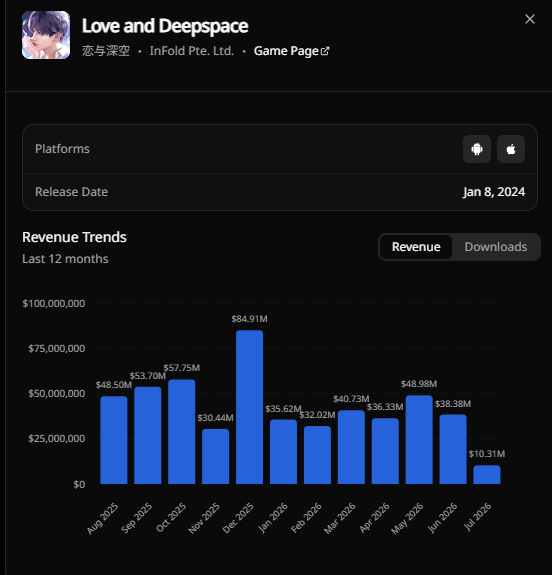Click the Jul 2026 revenue bar

487,475
